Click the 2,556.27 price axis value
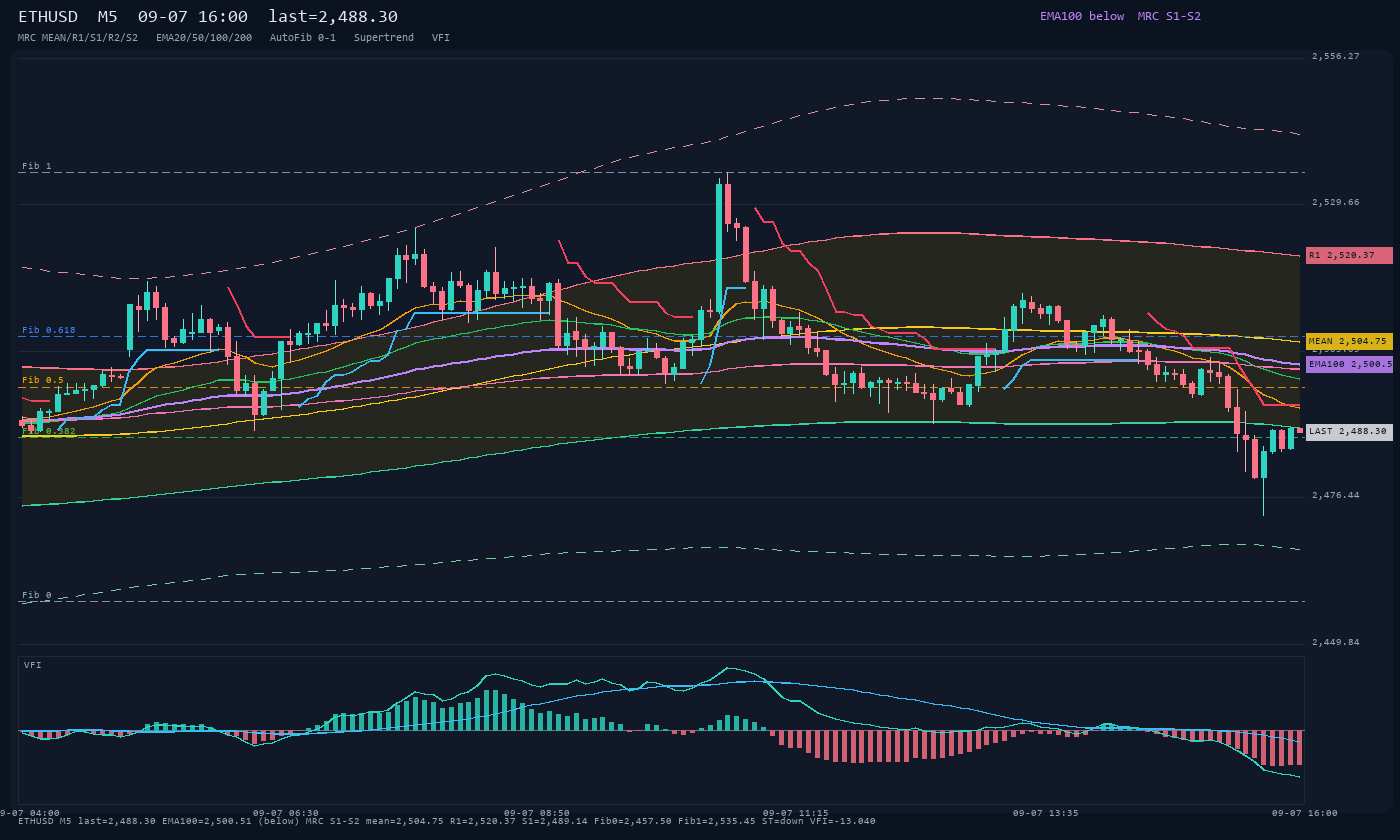 1336,56
